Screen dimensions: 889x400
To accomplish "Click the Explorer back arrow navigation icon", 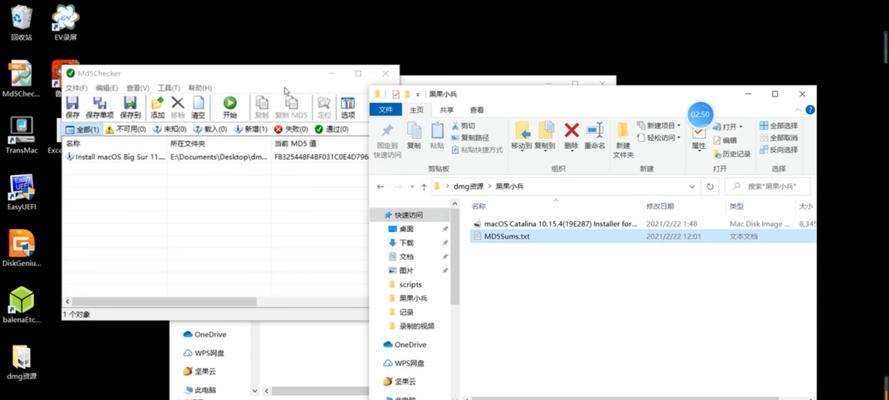I will 380,186.
